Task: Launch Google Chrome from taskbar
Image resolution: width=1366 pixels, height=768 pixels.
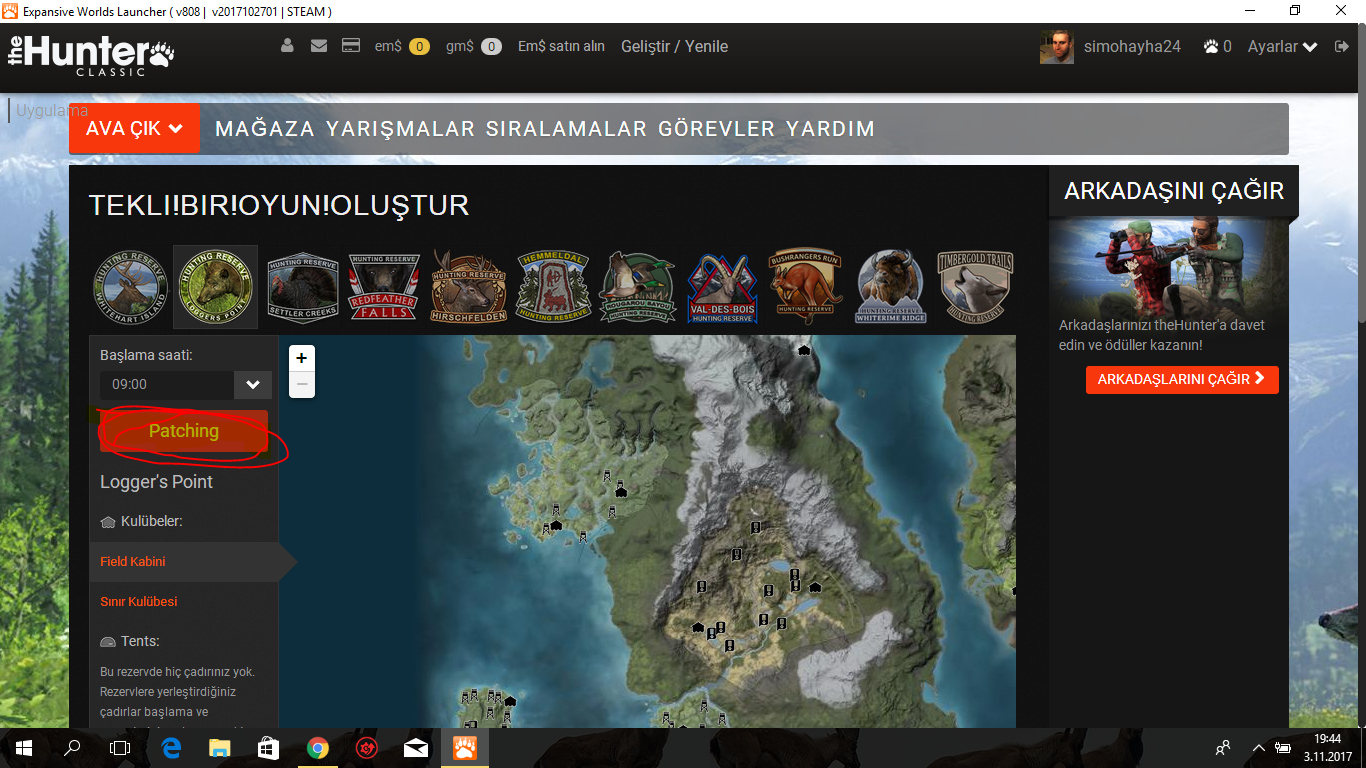Action: 317,747
